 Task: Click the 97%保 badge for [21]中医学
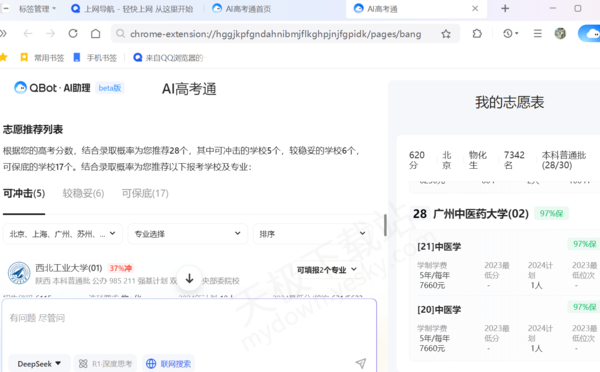pos(584,244)
